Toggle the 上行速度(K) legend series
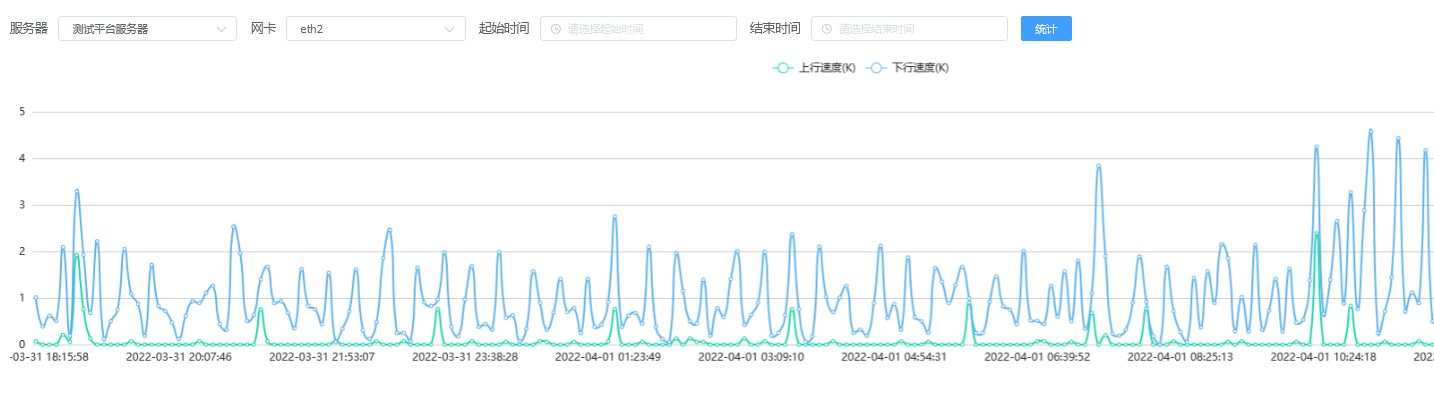The width and height of the screenshot is (1434, 399). point(814,68)
